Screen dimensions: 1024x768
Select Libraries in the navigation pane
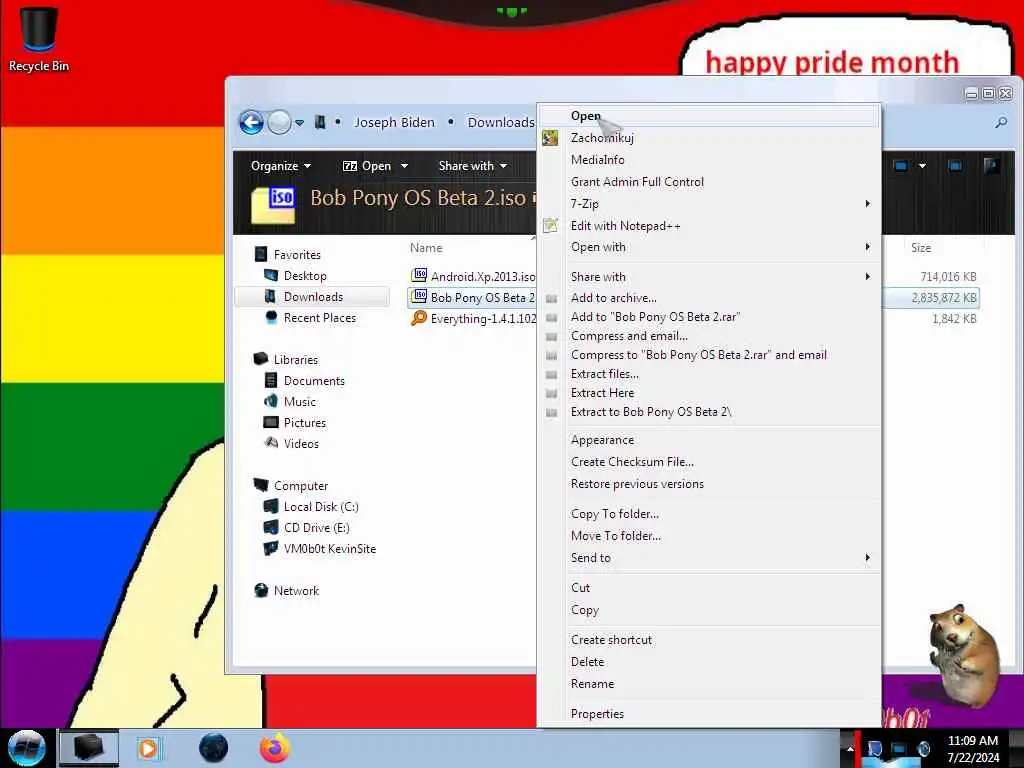[x=295, y=360]
